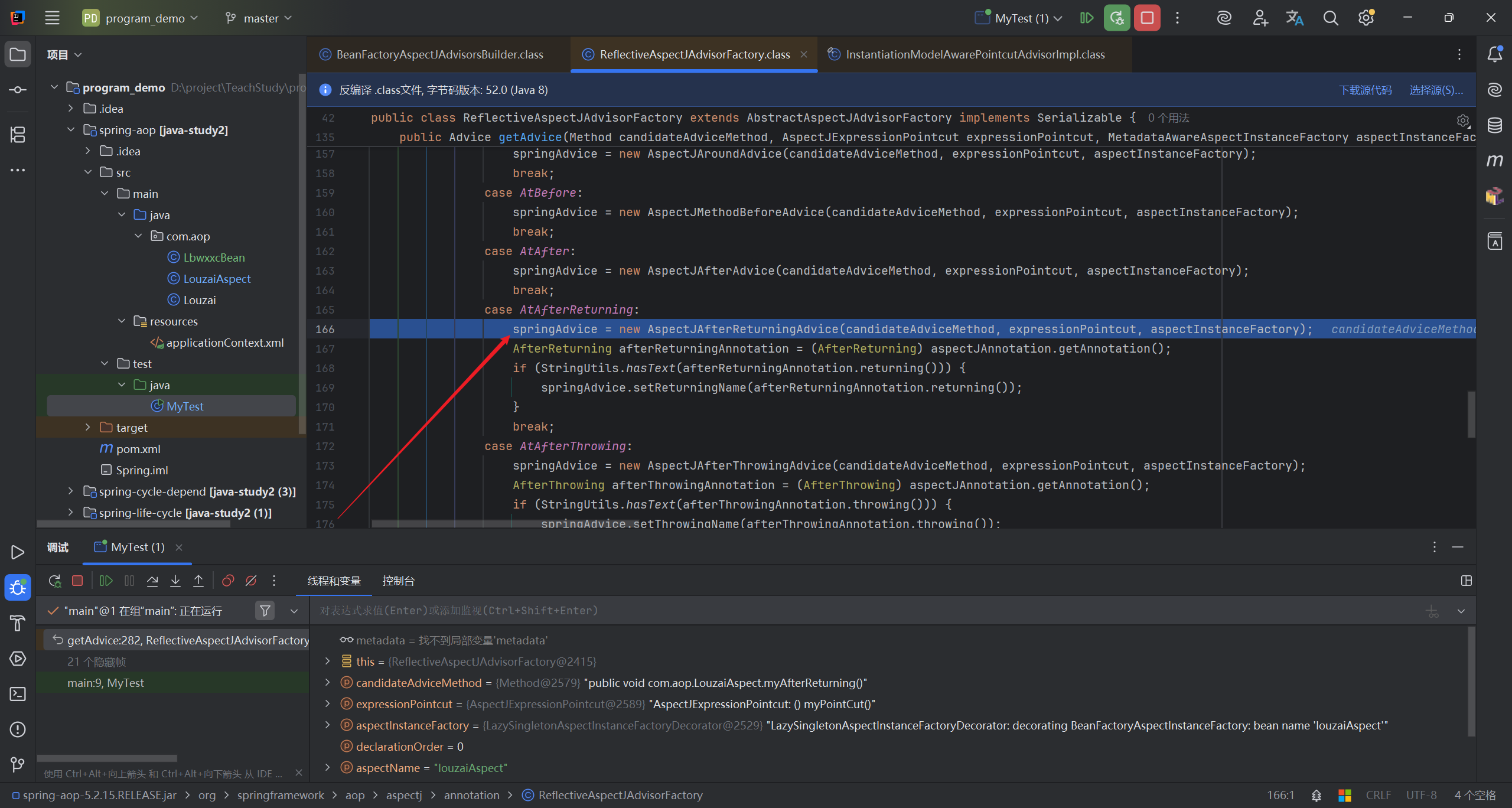Image resolution: width=1512 pixels, height=808 pixels.
Task: Click the Step Over debug icon
Action: 152,581
